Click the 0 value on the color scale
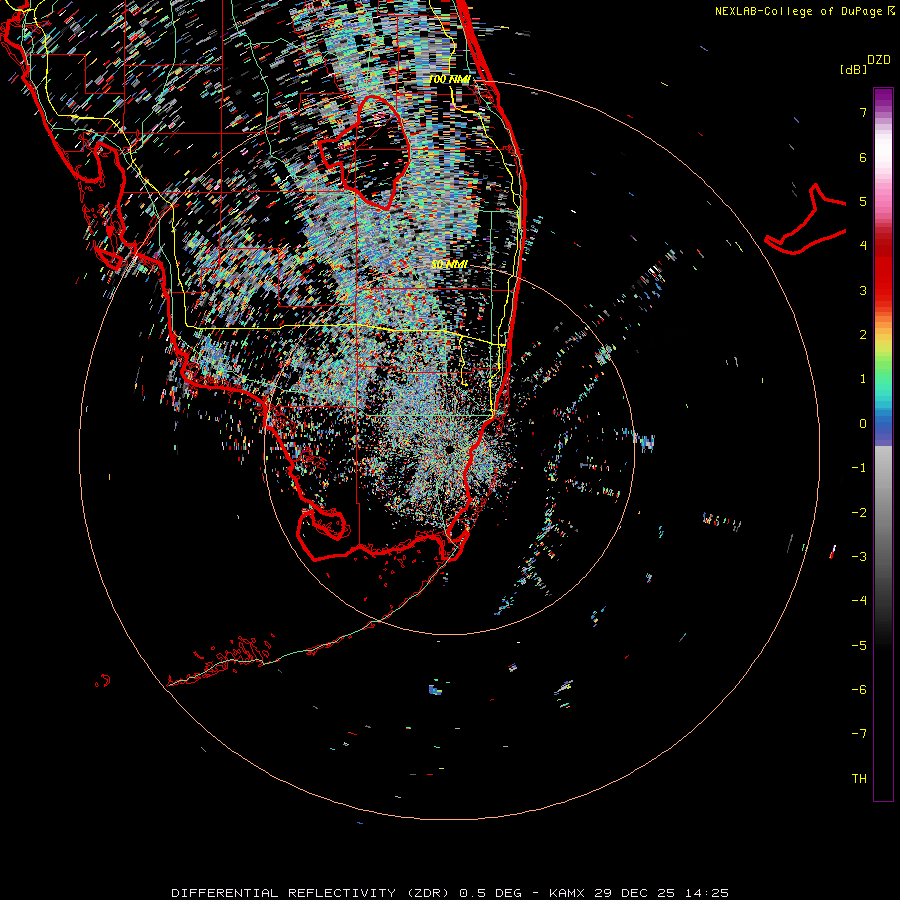Image resolution: width=900 pixels, height=900 pixels. 863,424
